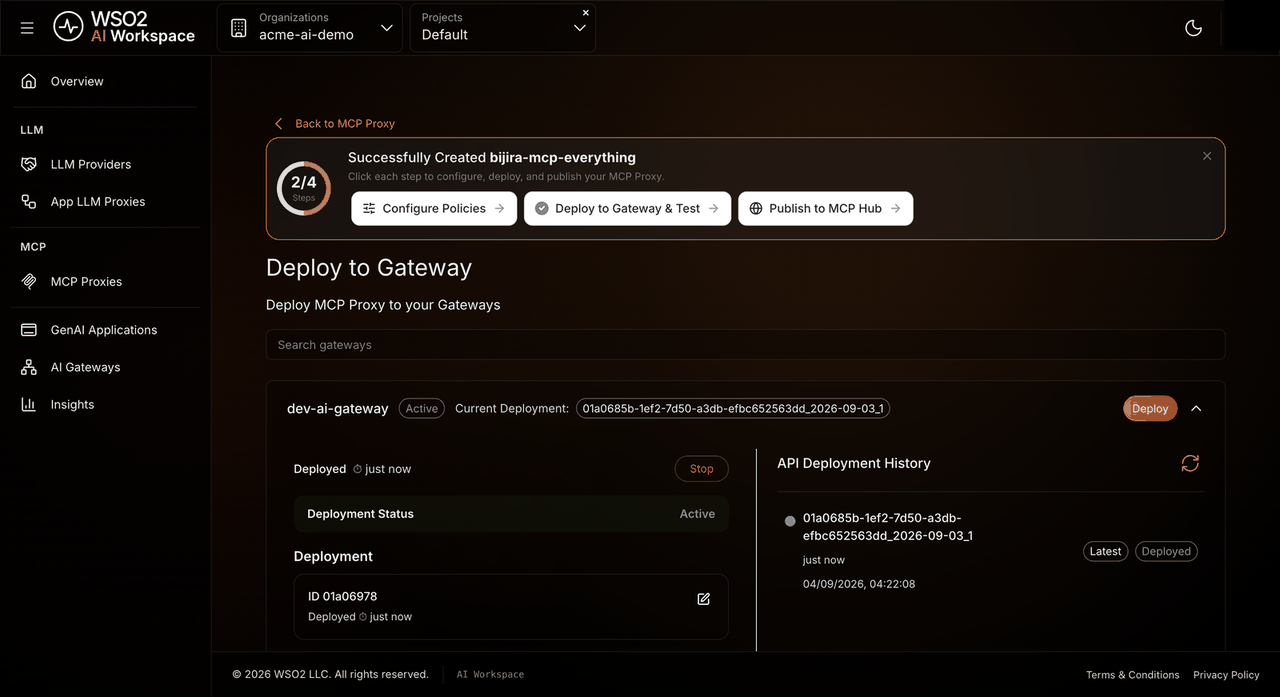This screenshot has width=1280, height=697.
Task: Open Deploy to Gateway & Test step
Action: (x=627, y=208)
